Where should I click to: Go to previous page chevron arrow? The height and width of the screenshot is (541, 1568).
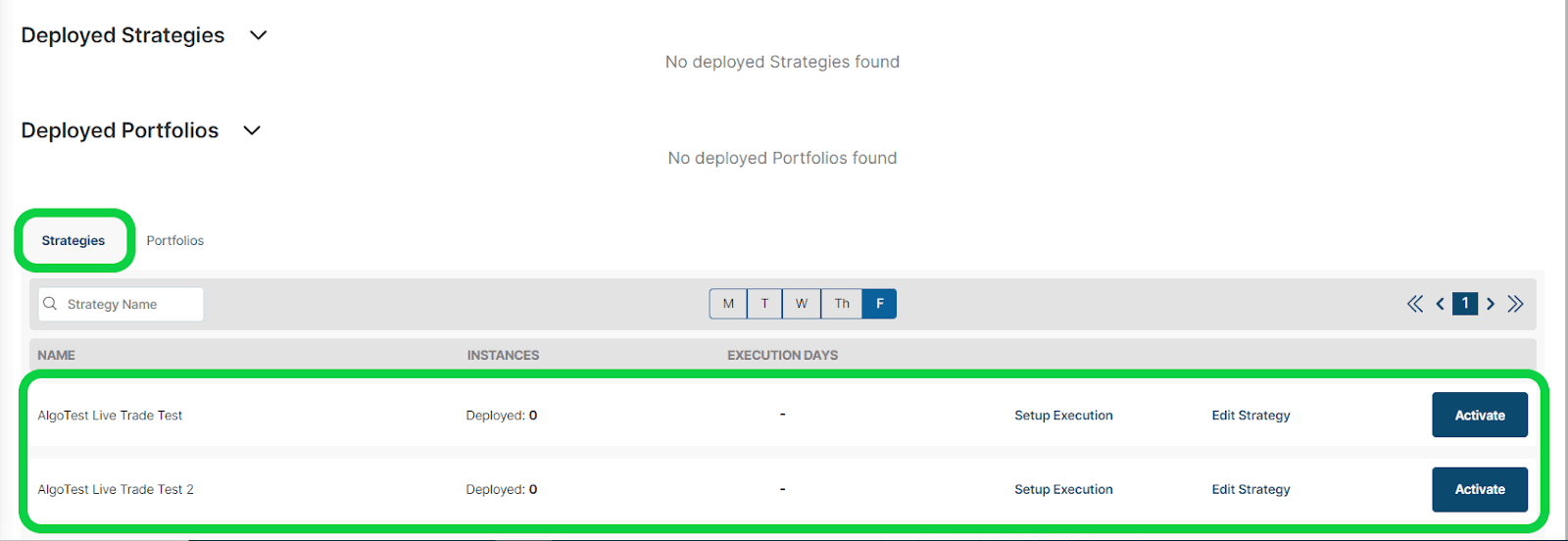[x=1440, y=304]
